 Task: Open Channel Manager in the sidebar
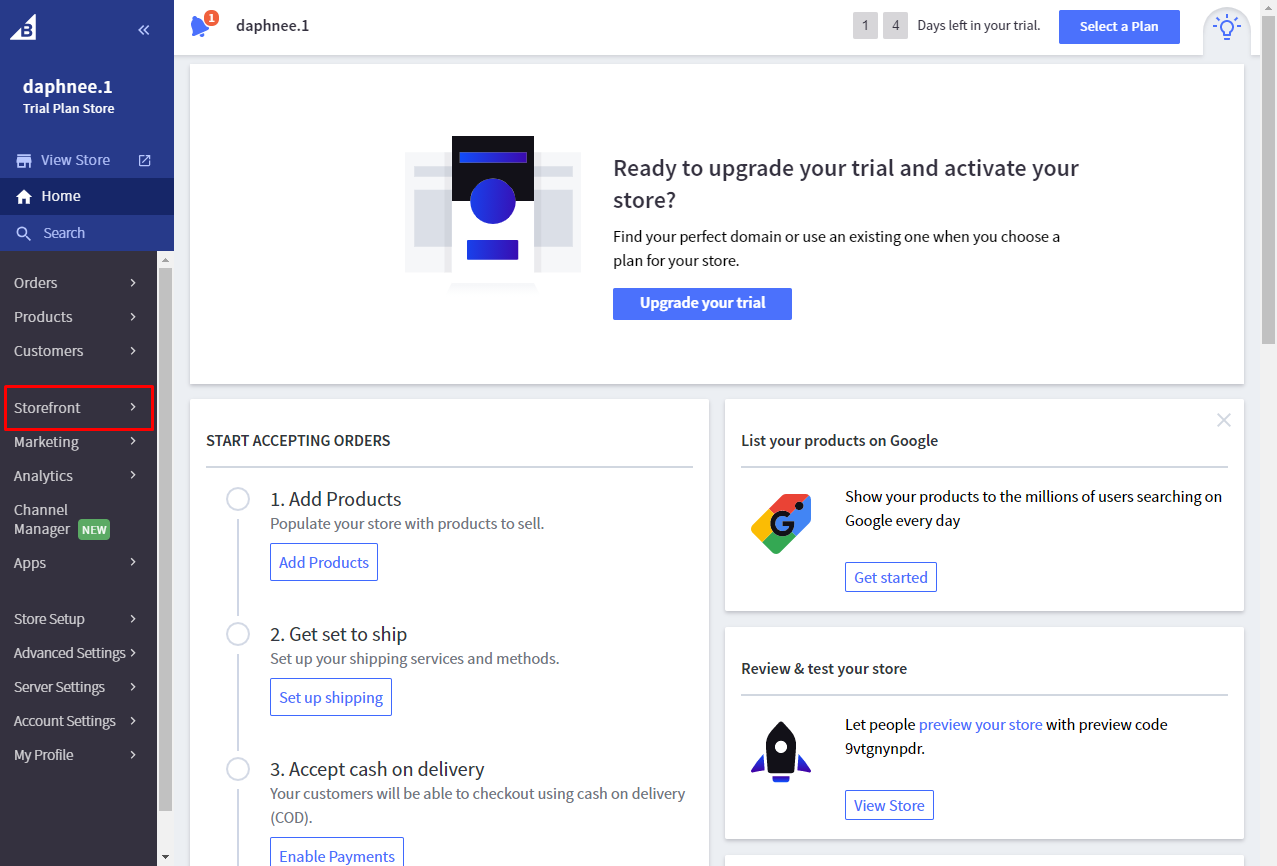click(x=79, y=520)
